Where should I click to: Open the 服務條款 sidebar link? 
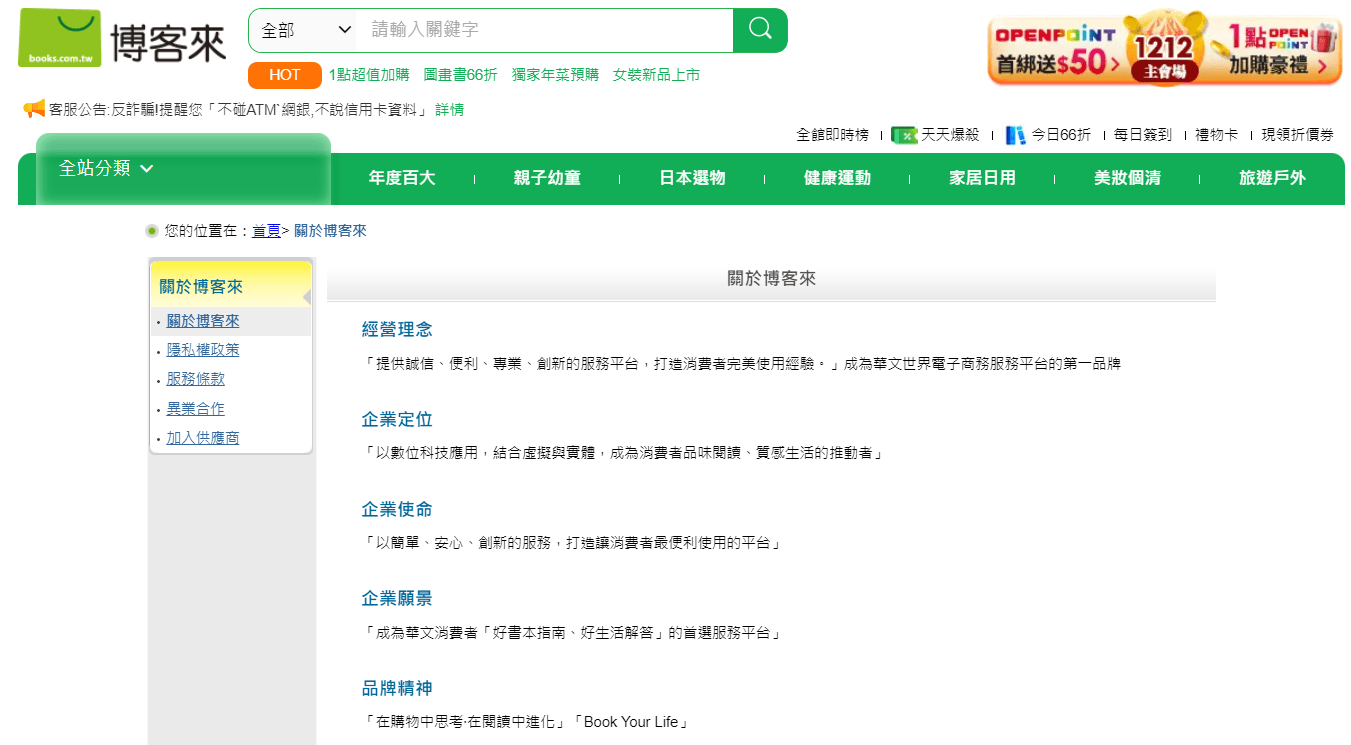pos(196,379)
